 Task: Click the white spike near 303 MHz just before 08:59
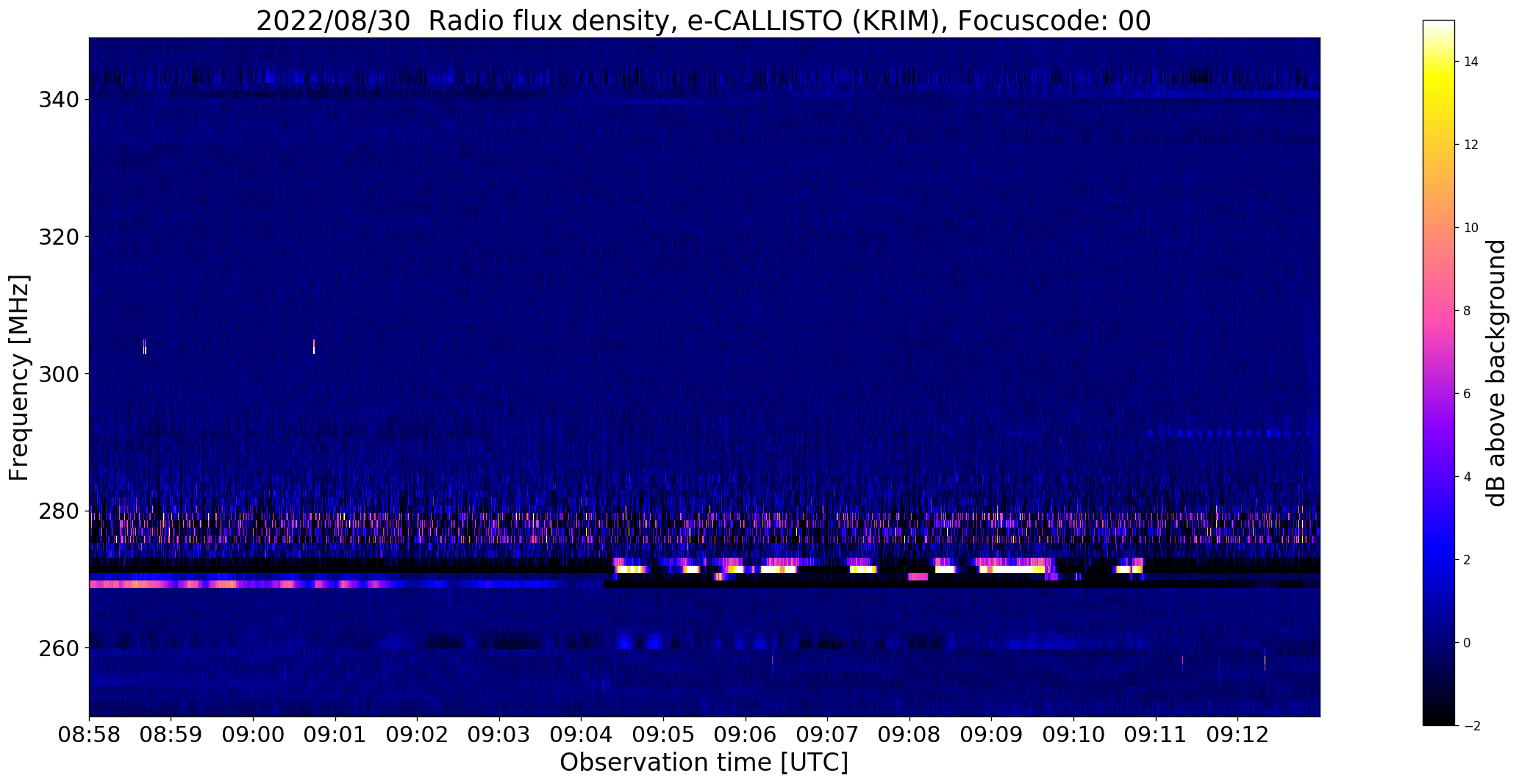tap(145, 350)
